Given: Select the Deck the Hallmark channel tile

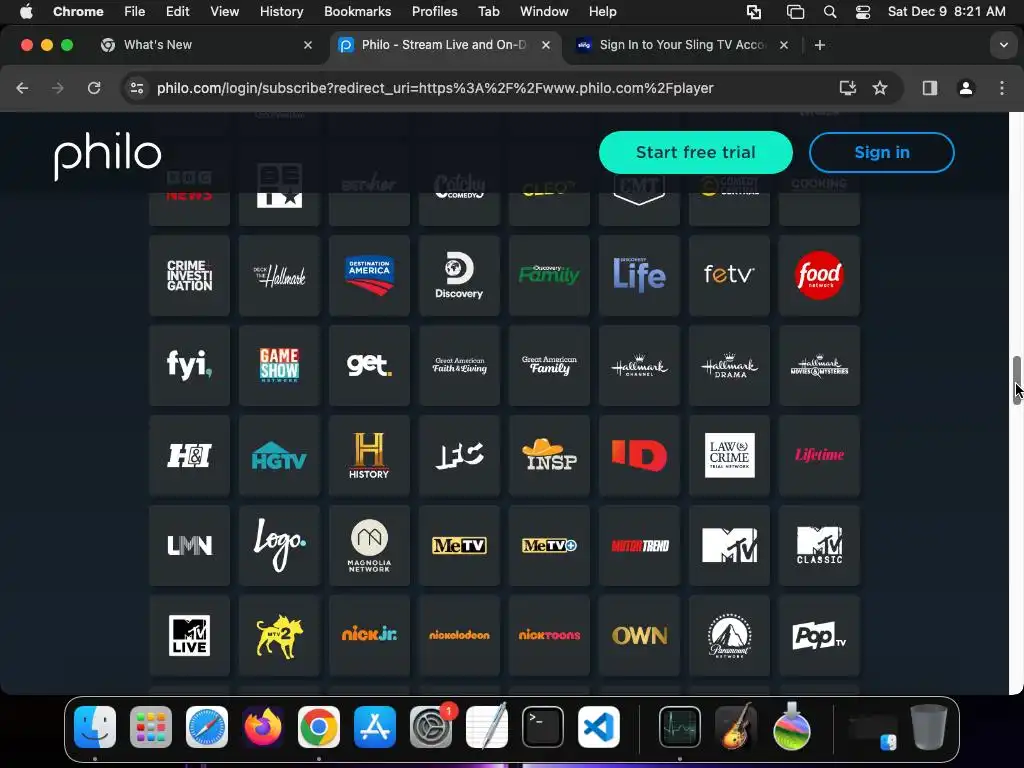Looking at the screenshot, I should click(280, 276).
